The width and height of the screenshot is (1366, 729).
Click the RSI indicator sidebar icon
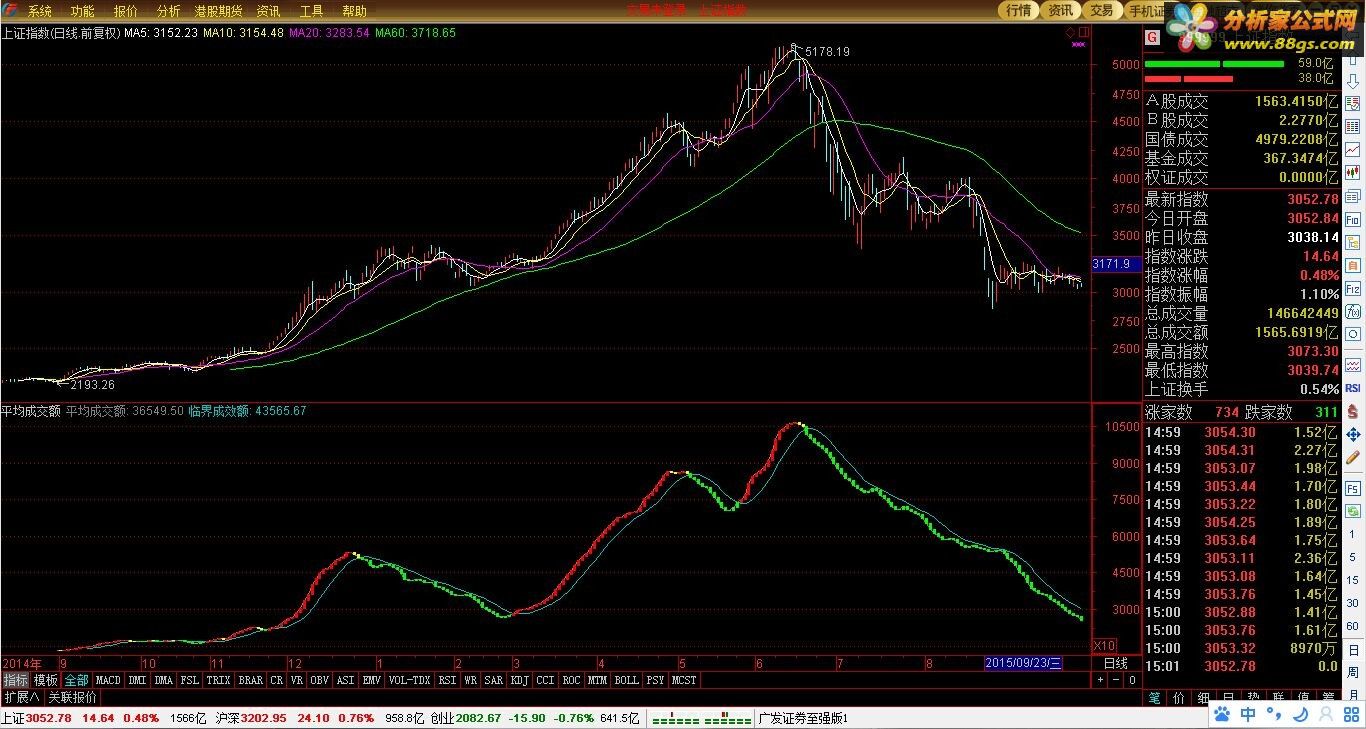(x=1353, y=388)
